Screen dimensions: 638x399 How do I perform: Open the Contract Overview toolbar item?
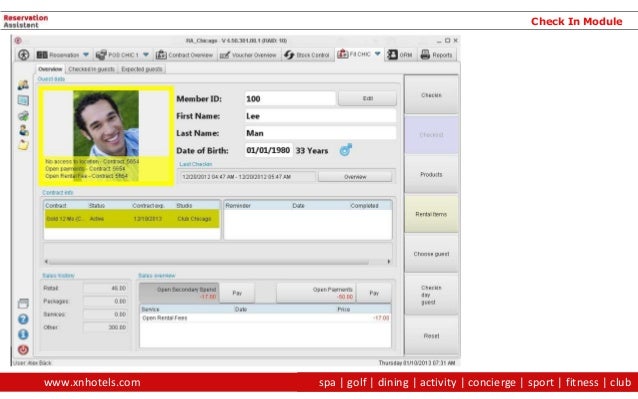[185, 55]
